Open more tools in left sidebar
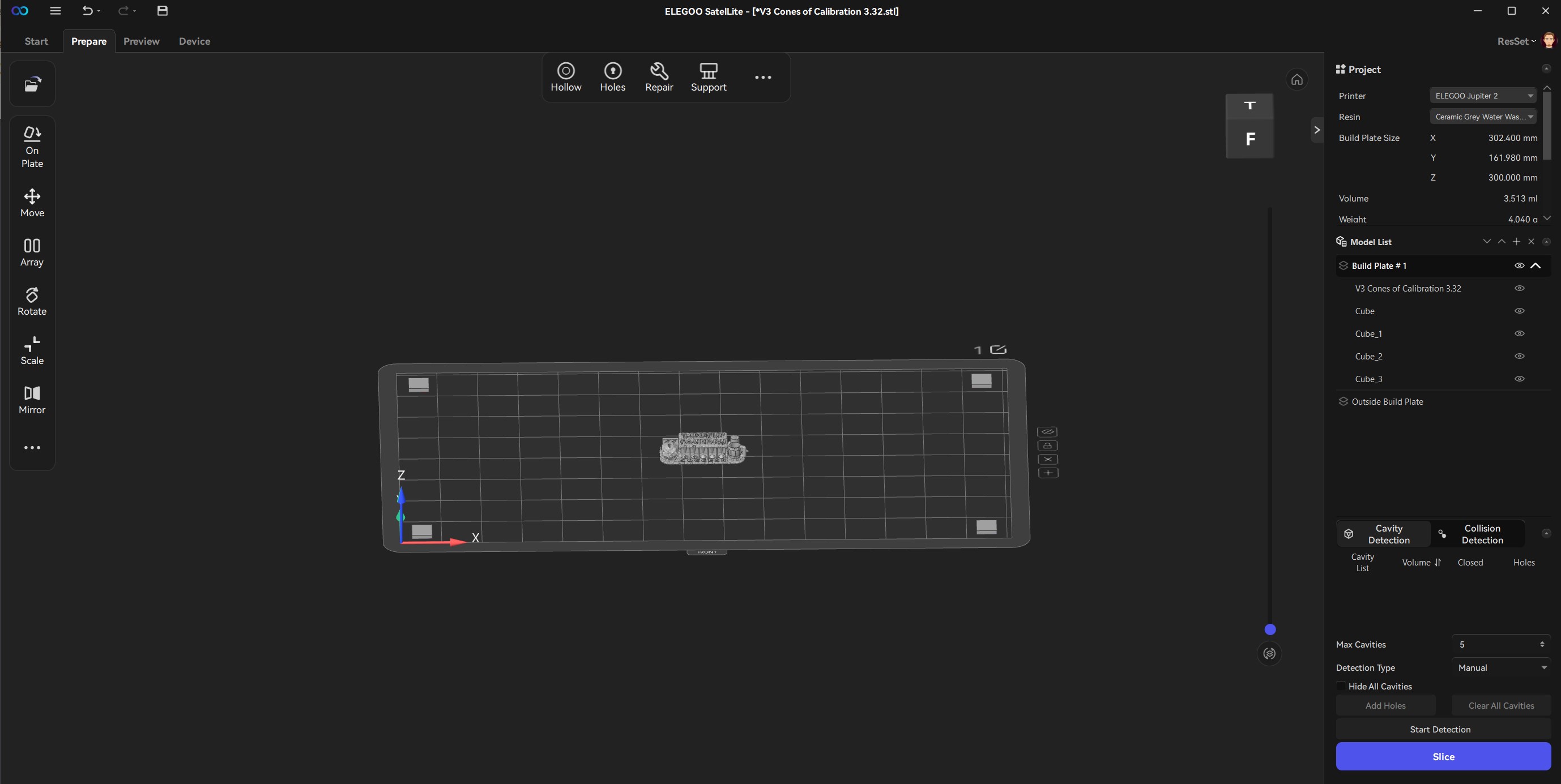The height and width of the screenshot is (784, 1561). pos(32,447)
